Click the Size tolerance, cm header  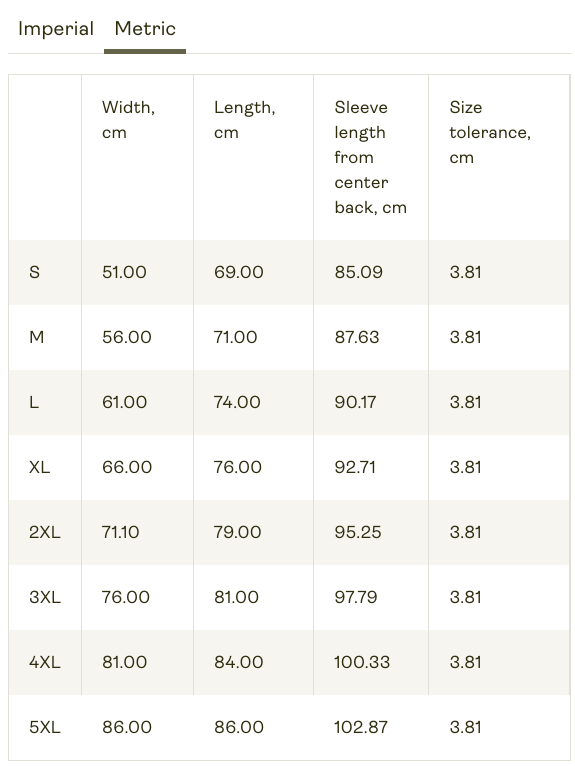[490, 132]
